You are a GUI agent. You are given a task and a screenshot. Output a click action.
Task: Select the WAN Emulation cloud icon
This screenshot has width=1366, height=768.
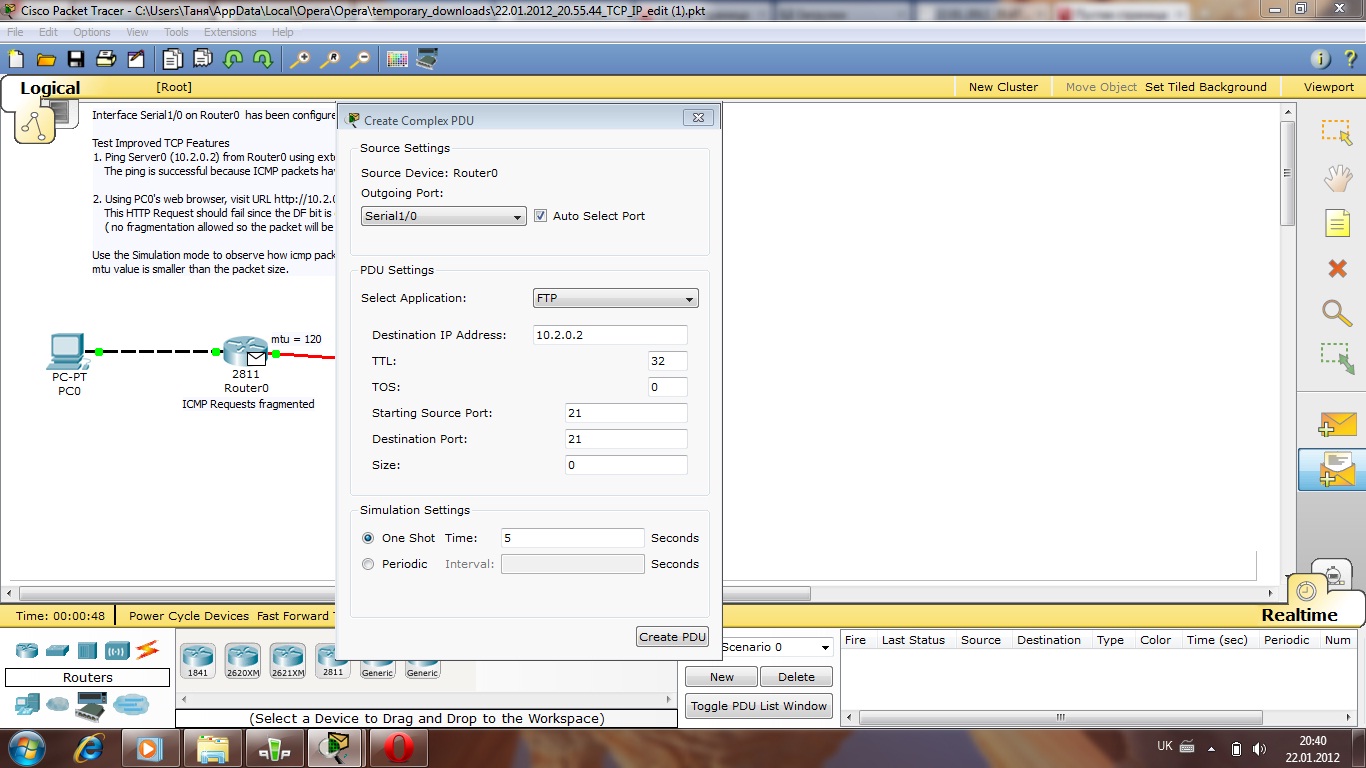coord(58,704)
